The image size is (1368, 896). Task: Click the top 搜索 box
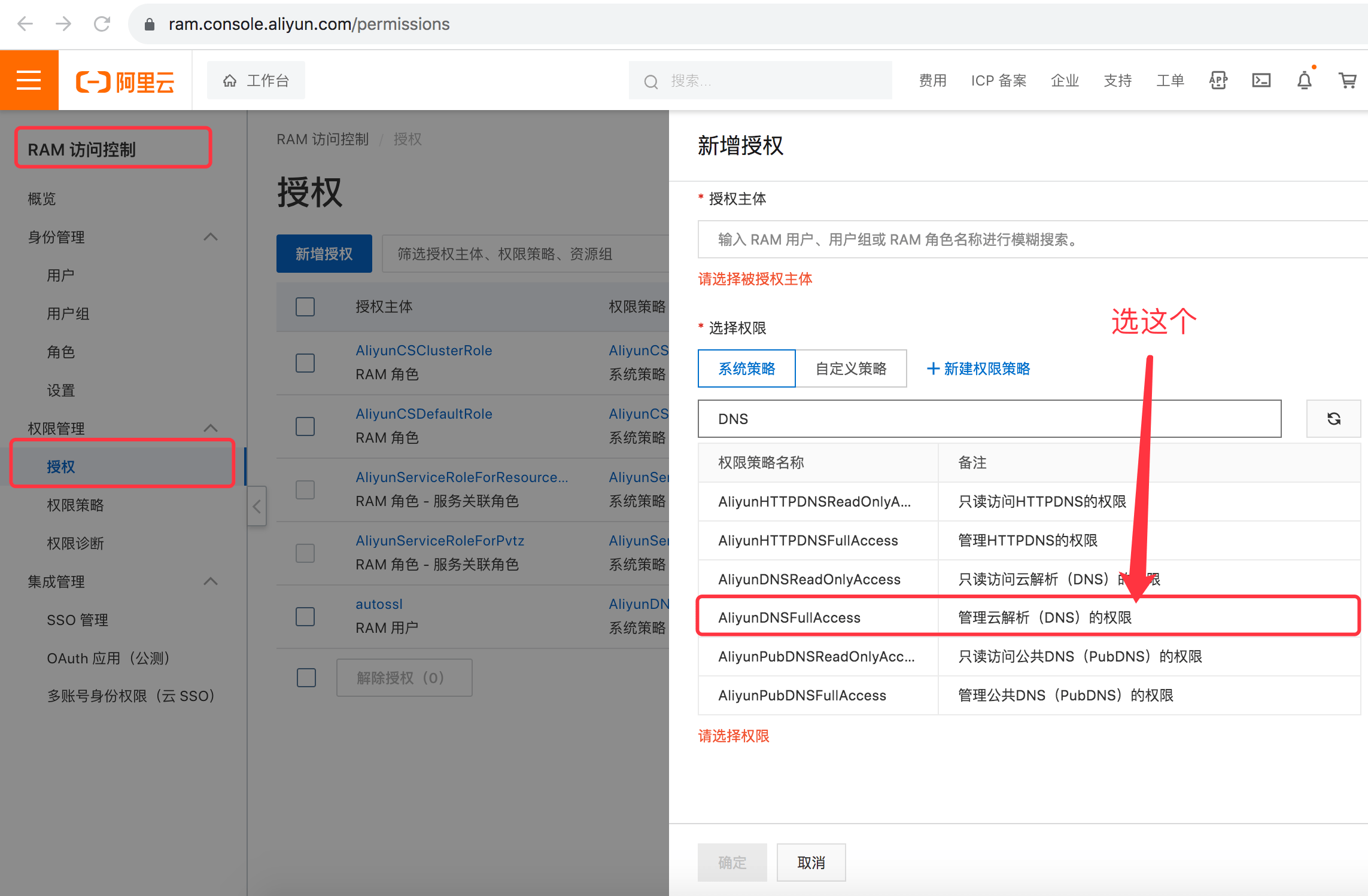[760, 80]
